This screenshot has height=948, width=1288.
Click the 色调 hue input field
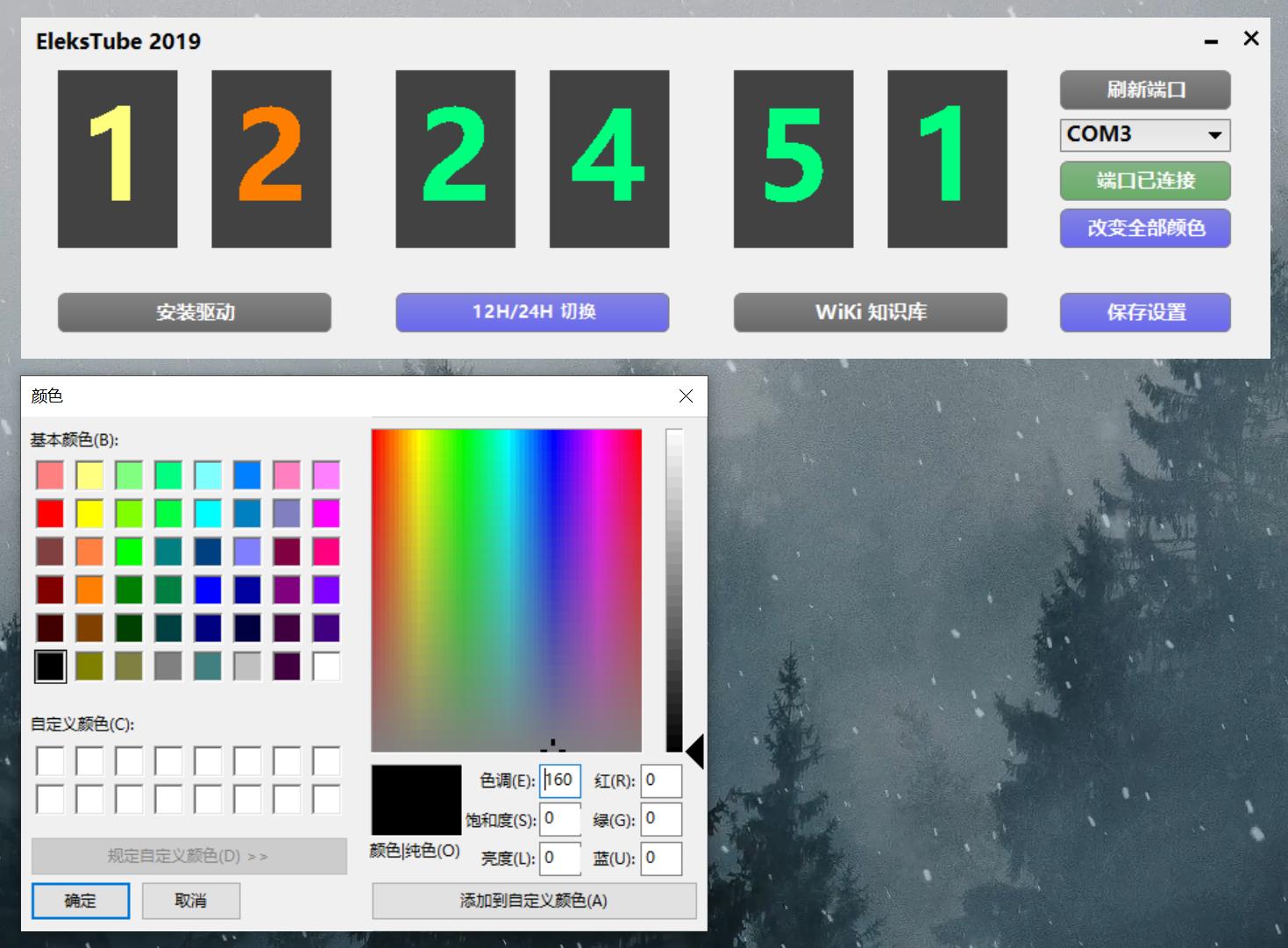pyautogui.click(x=560, y=780)
